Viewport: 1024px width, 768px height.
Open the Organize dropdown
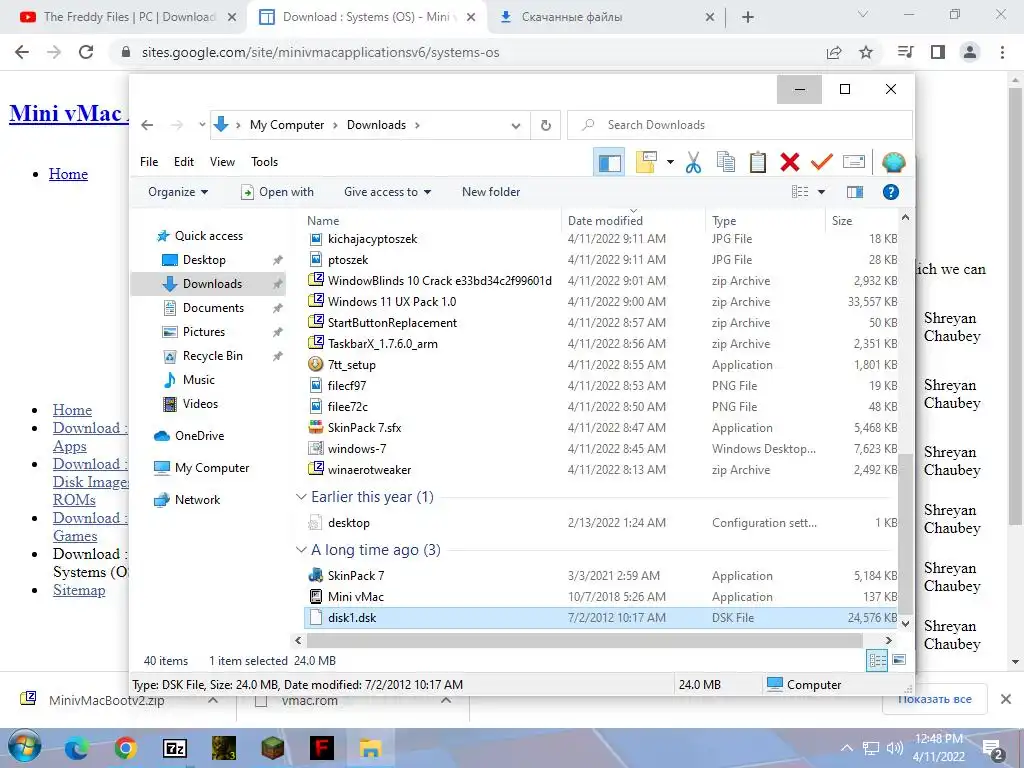click(x=178, y=192)
